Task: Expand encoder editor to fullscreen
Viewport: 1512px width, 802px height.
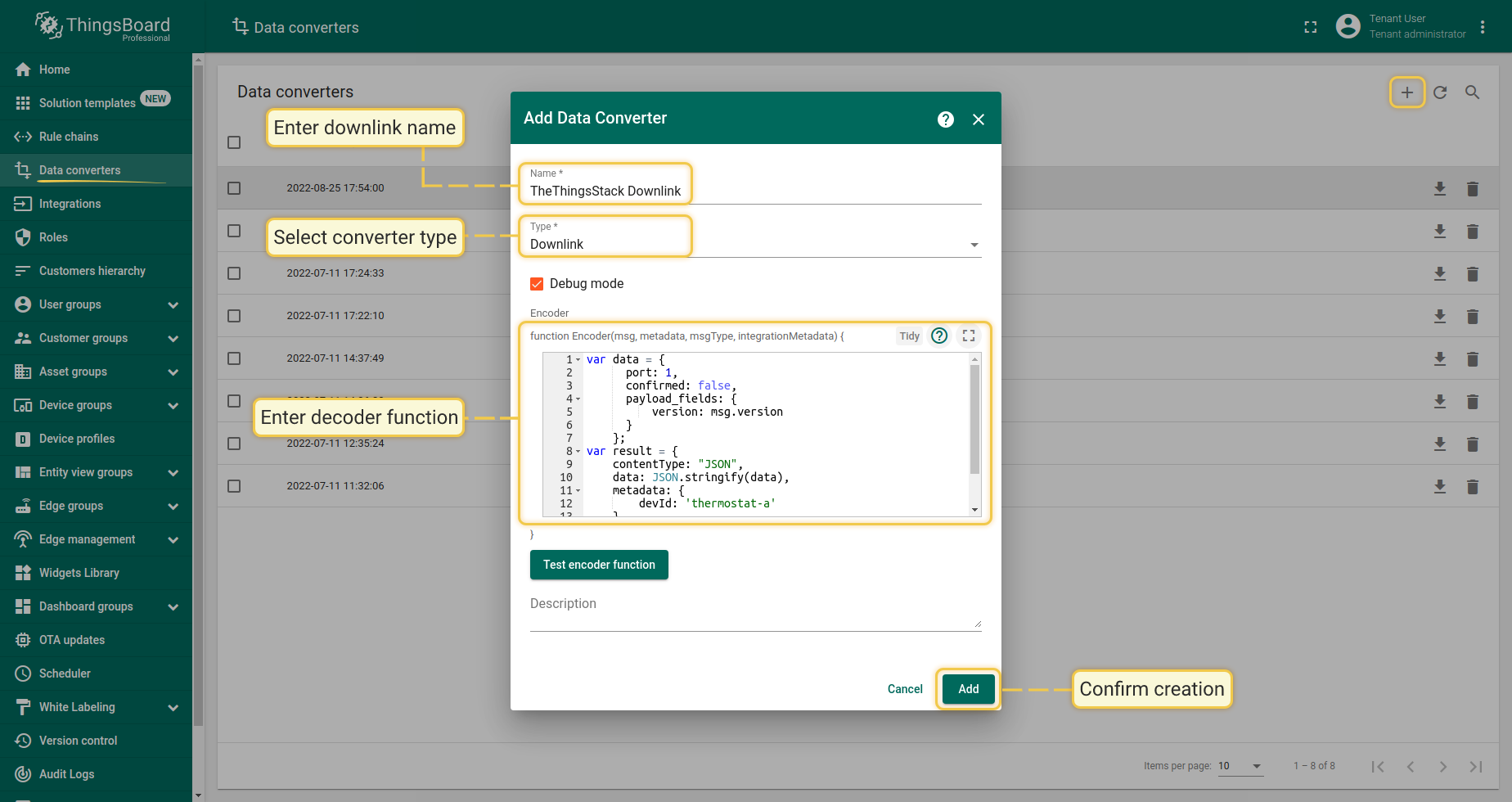Action: [x=969, y=336]
